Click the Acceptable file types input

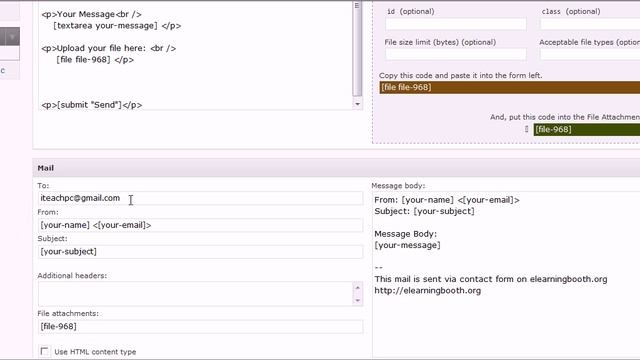pos(590,54)
